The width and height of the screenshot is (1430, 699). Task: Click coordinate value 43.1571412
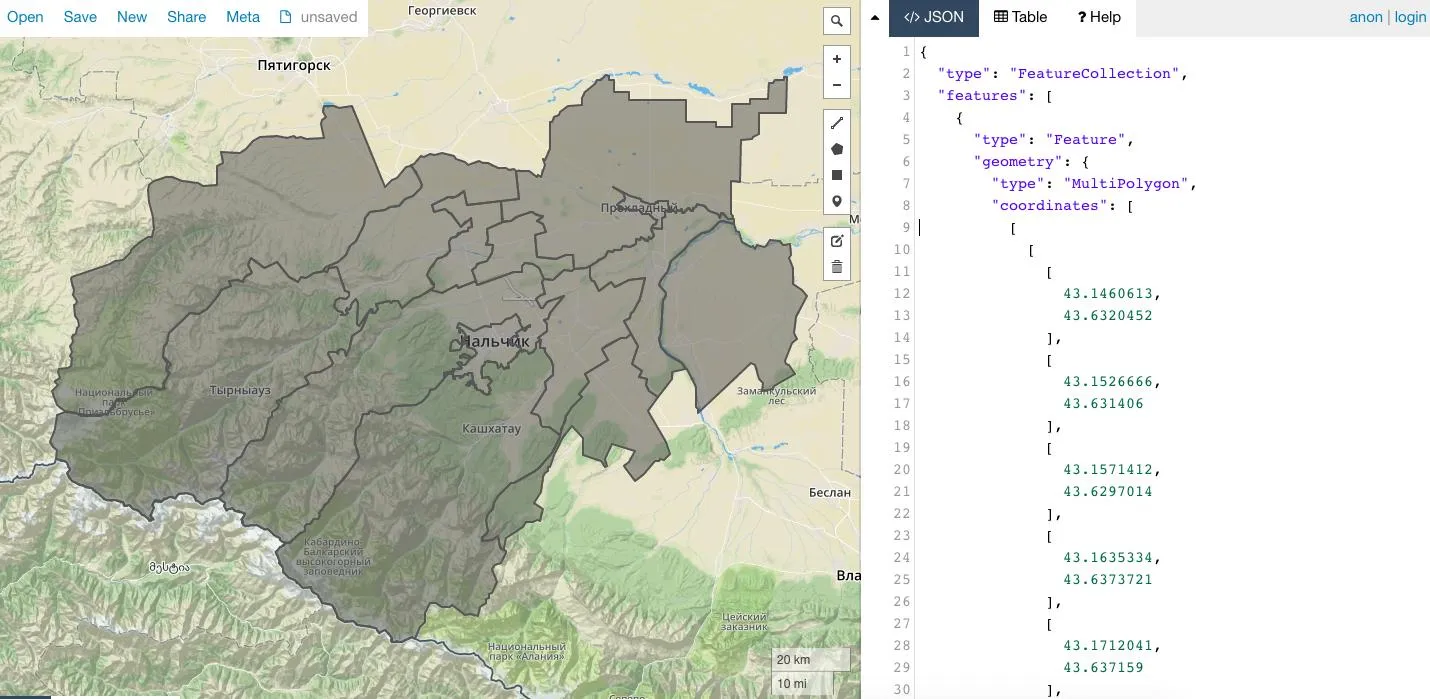click(x=1108, y=470)
